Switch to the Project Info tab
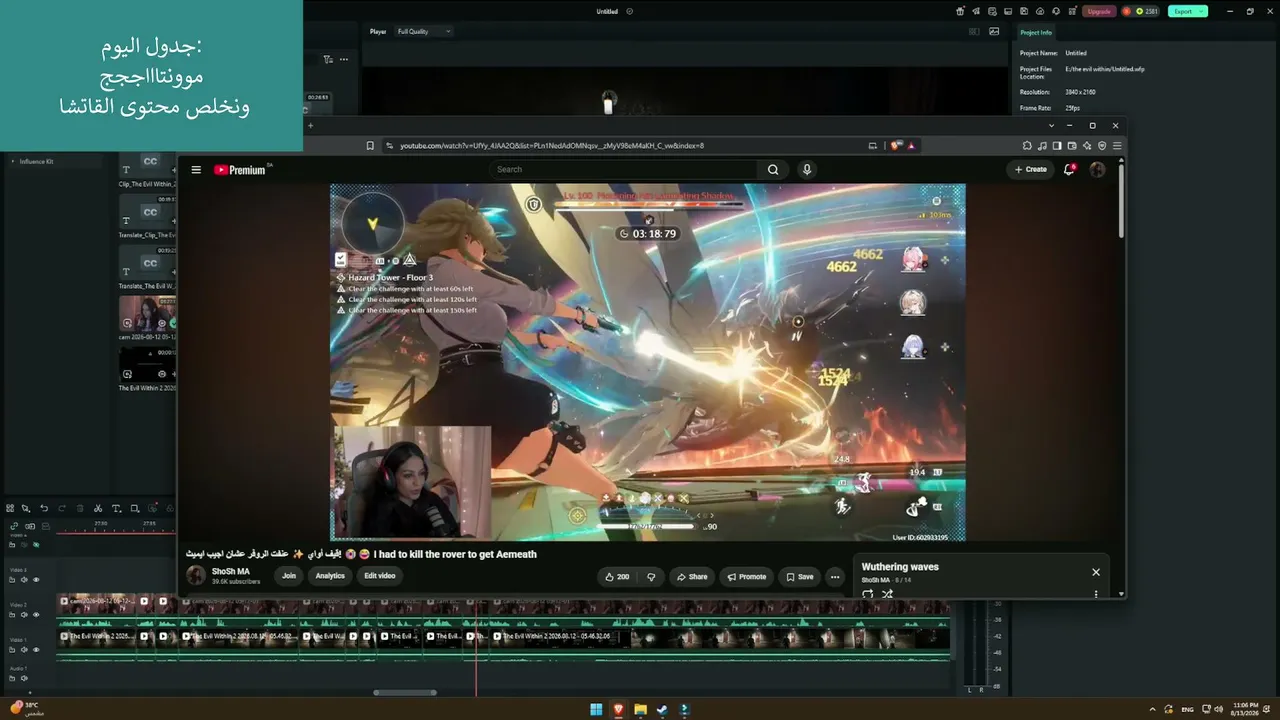1280x720 pixels. pyautogui.click(x=1036, y=33)
